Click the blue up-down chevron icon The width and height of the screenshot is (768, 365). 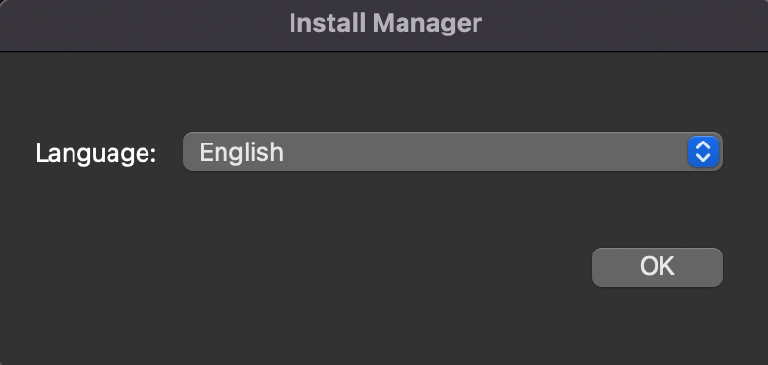click(x=703, y=152)
